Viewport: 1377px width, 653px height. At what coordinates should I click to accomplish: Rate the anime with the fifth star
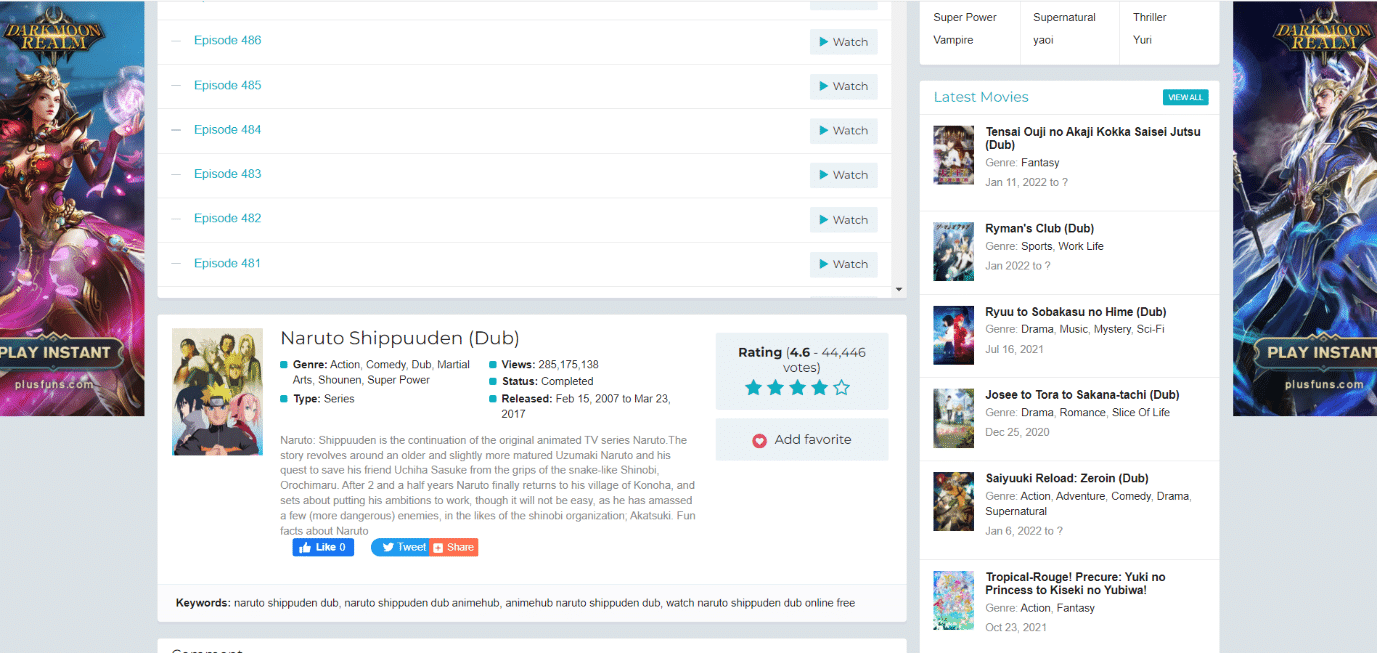pos(841,387)
